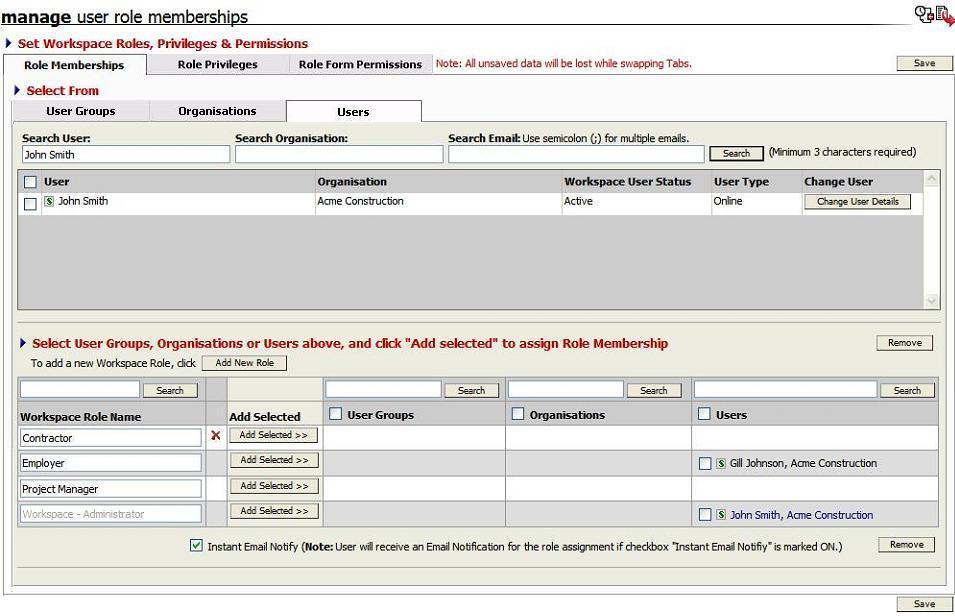Click the Workspace - Administrator role name field

coord(110,514)
